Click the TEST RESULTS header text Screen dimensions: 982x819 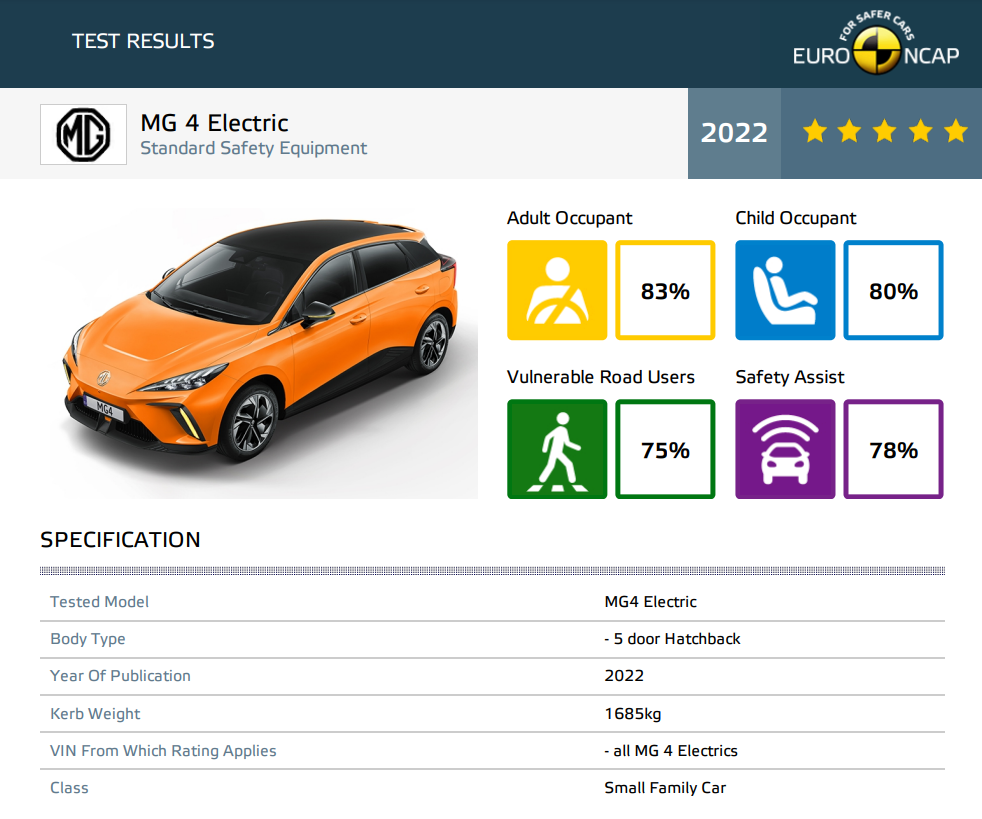143,41
